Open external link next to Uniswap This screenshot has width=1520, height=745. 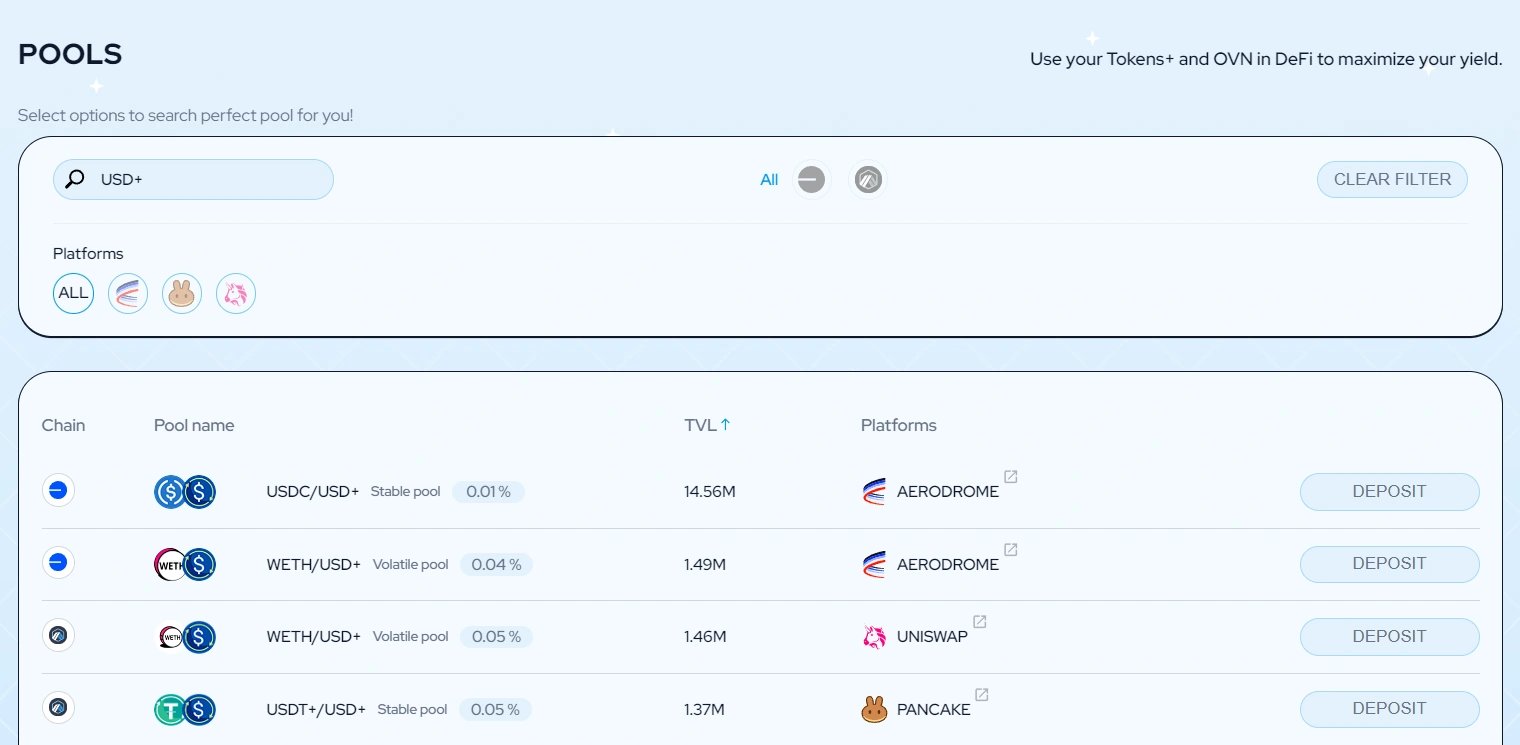pyautogui.click(x=980, y=622)
